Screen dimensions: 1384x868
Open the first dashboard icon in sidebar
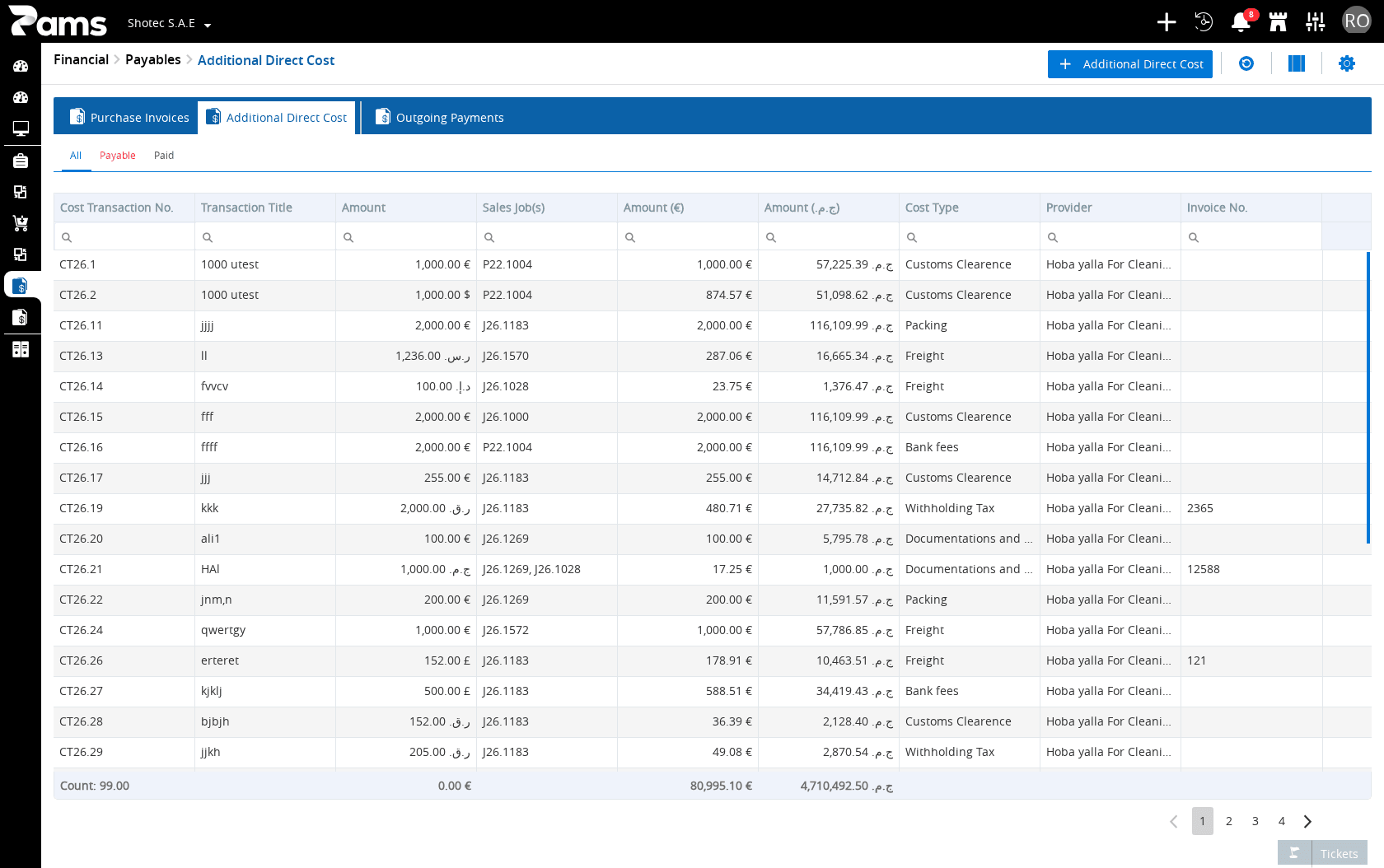coord(21,66)
